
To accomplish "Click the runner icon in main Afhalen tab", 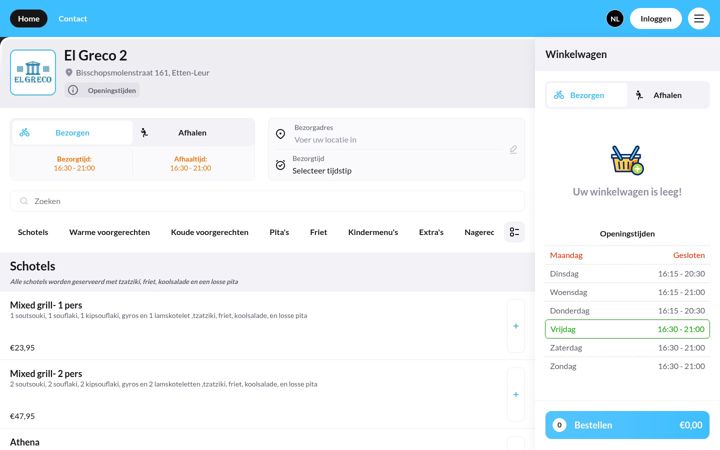I will [x=144, y=133].
